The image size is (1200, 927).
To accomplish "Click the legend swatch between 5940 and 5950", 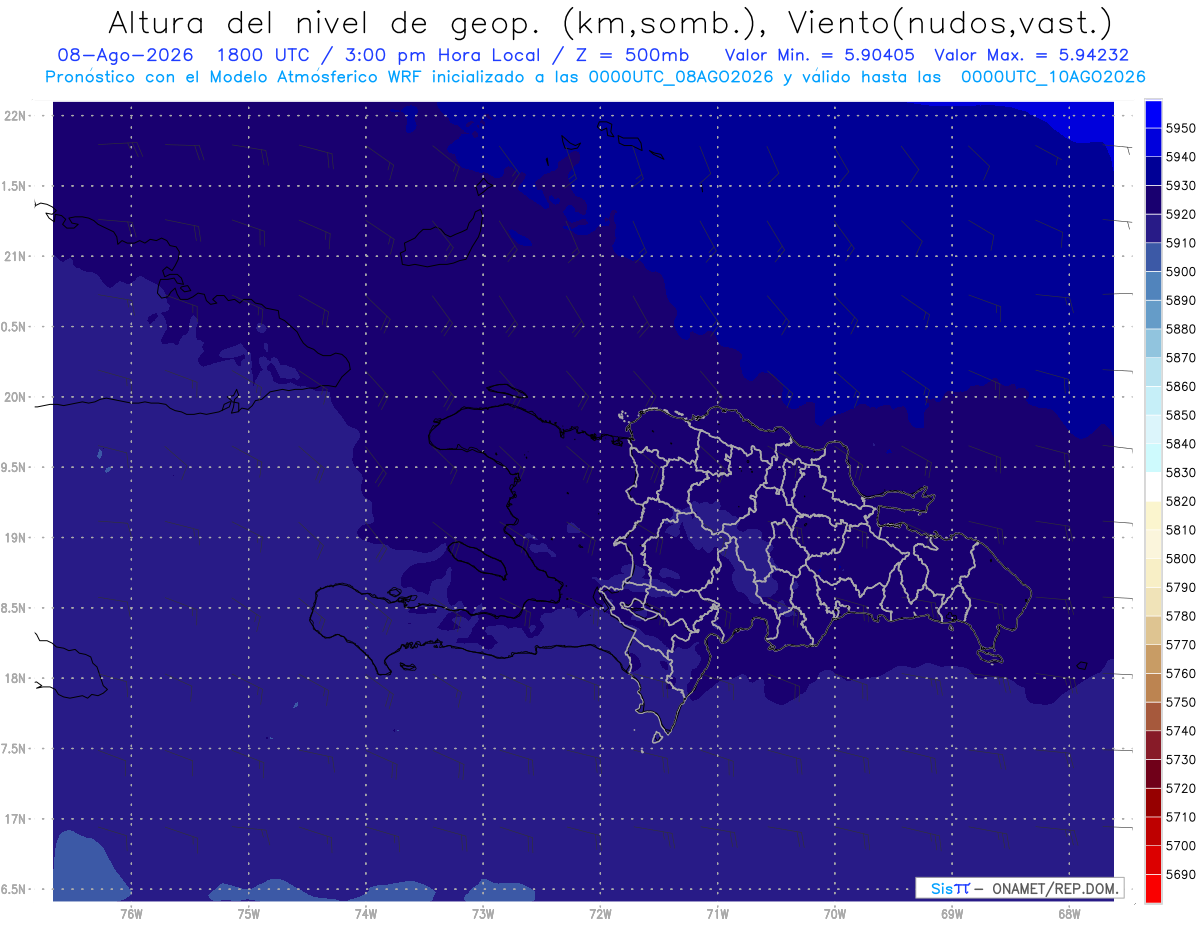I will (1152, 141).
